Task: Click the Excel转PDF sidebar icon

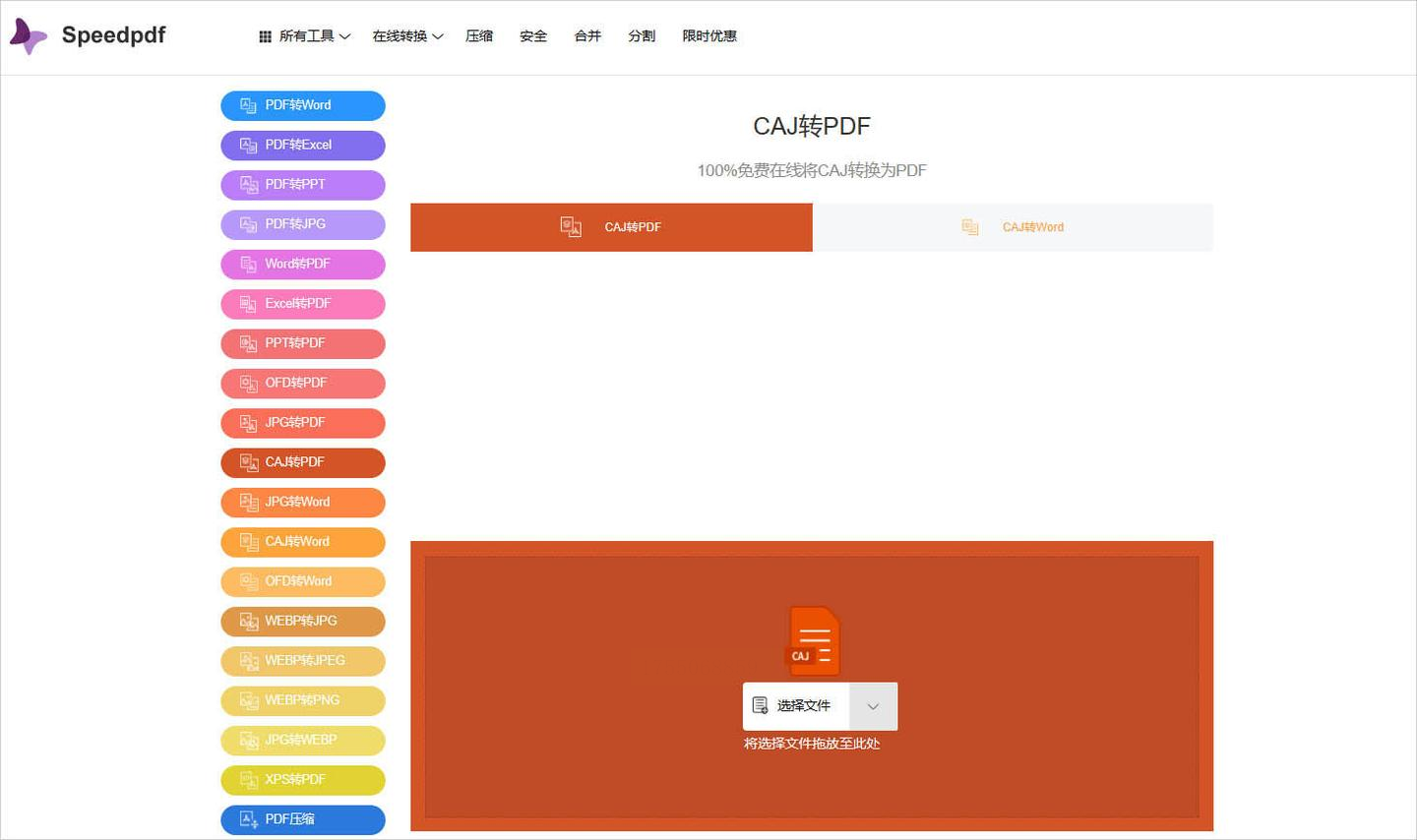Action: (x=249, y=304)
